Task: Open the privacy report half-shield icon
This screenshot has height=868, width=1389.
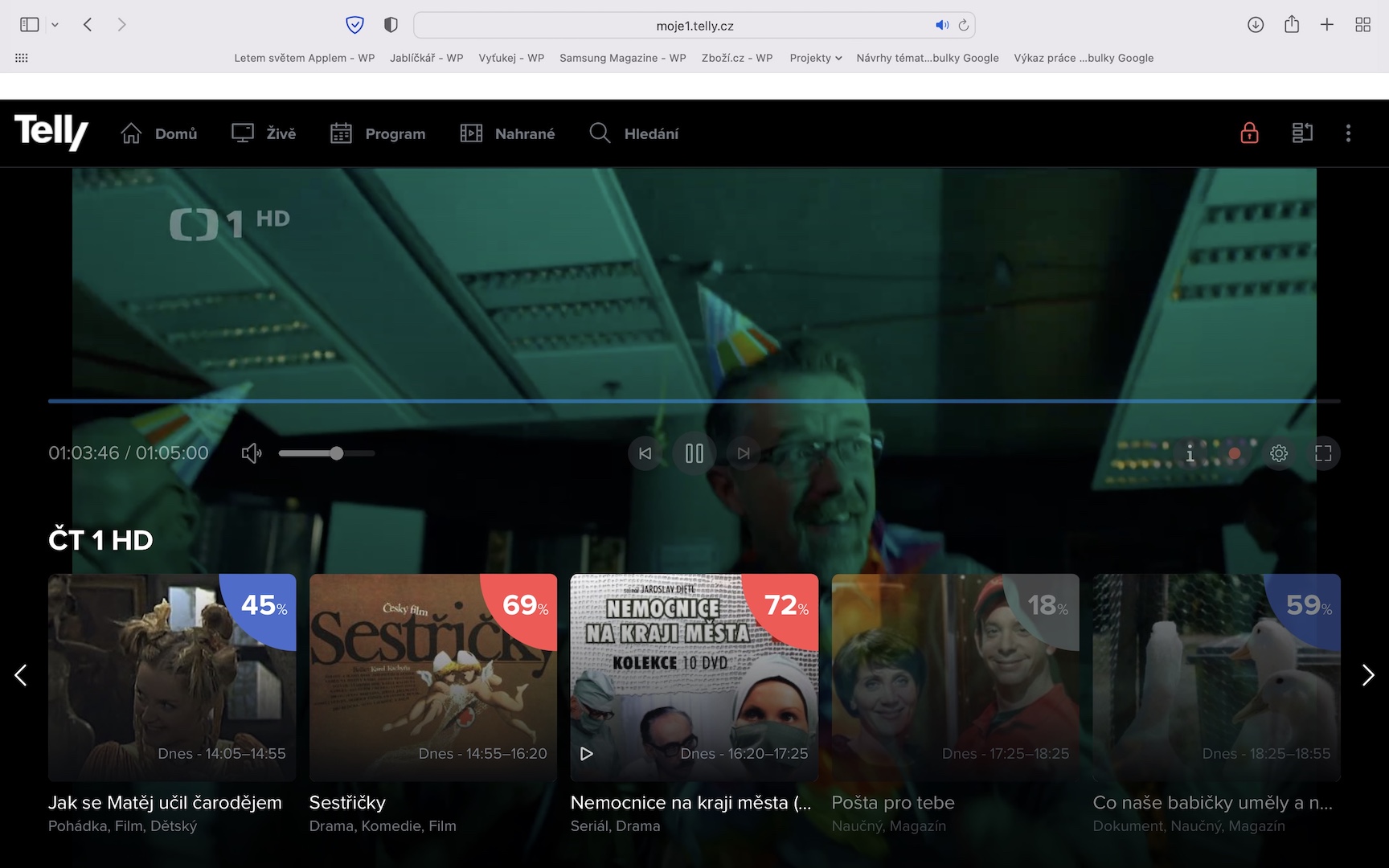Action: click(x=391, y=25)
